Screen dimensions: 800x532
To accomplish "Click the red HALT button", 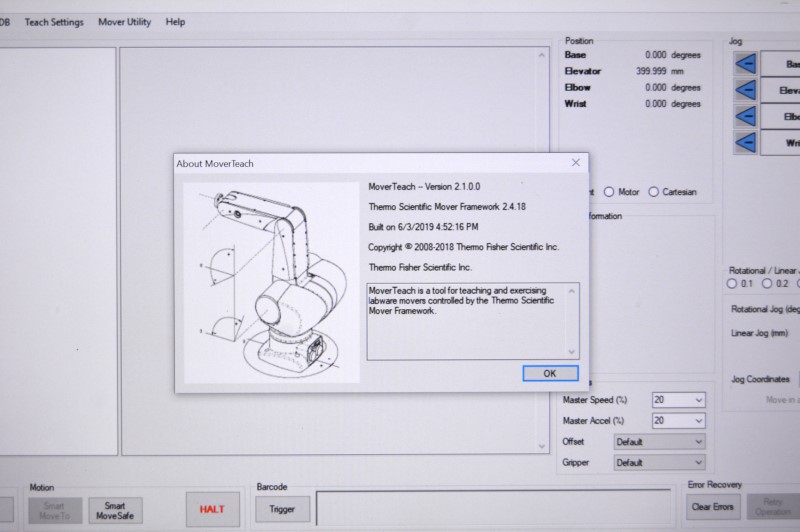I will (x=212, y=509).
